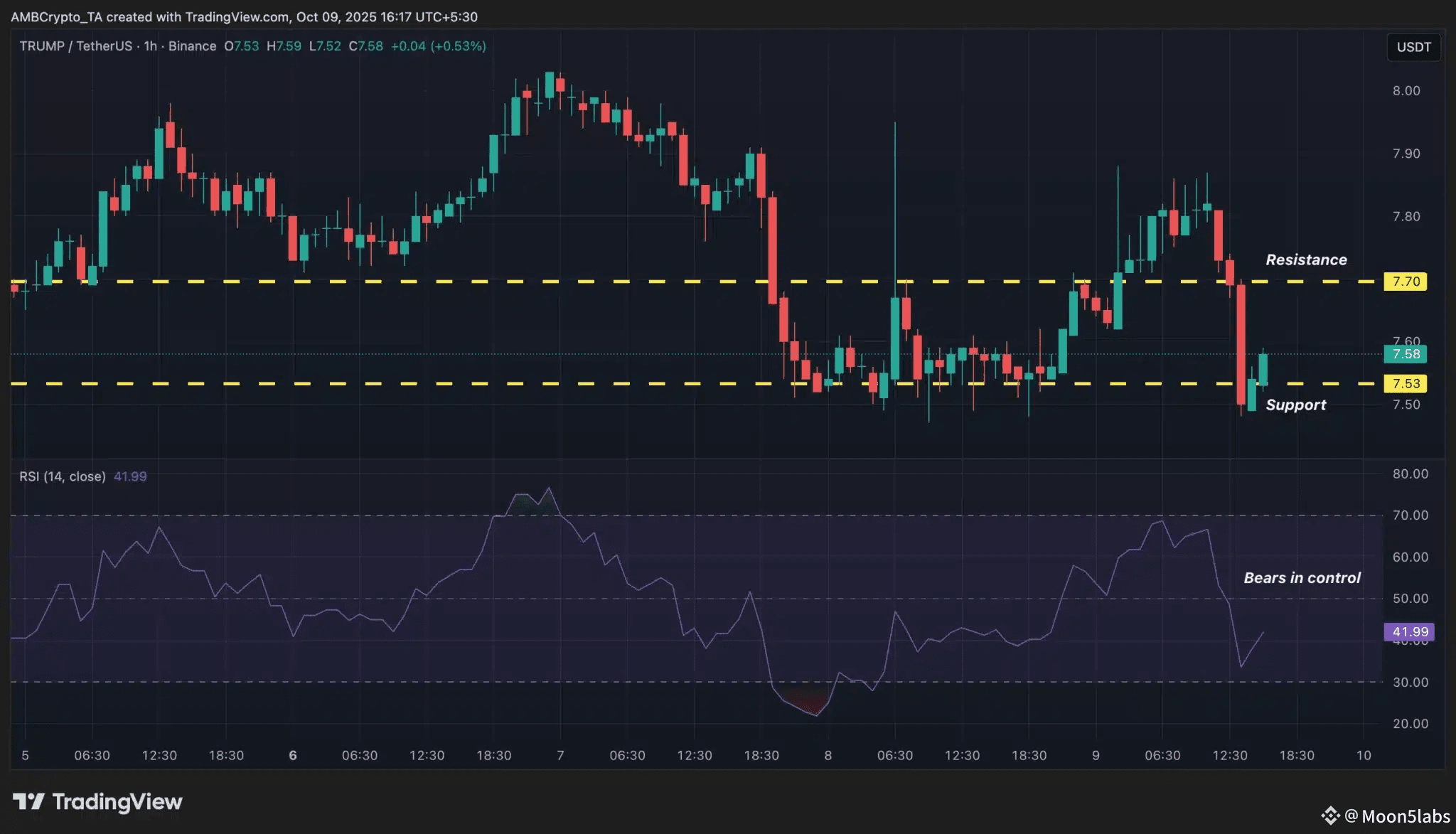This screenshot has height=834, width=1456.
Task: Click the purple 41.99 RSI value label
Action: tap(1409, 632)
